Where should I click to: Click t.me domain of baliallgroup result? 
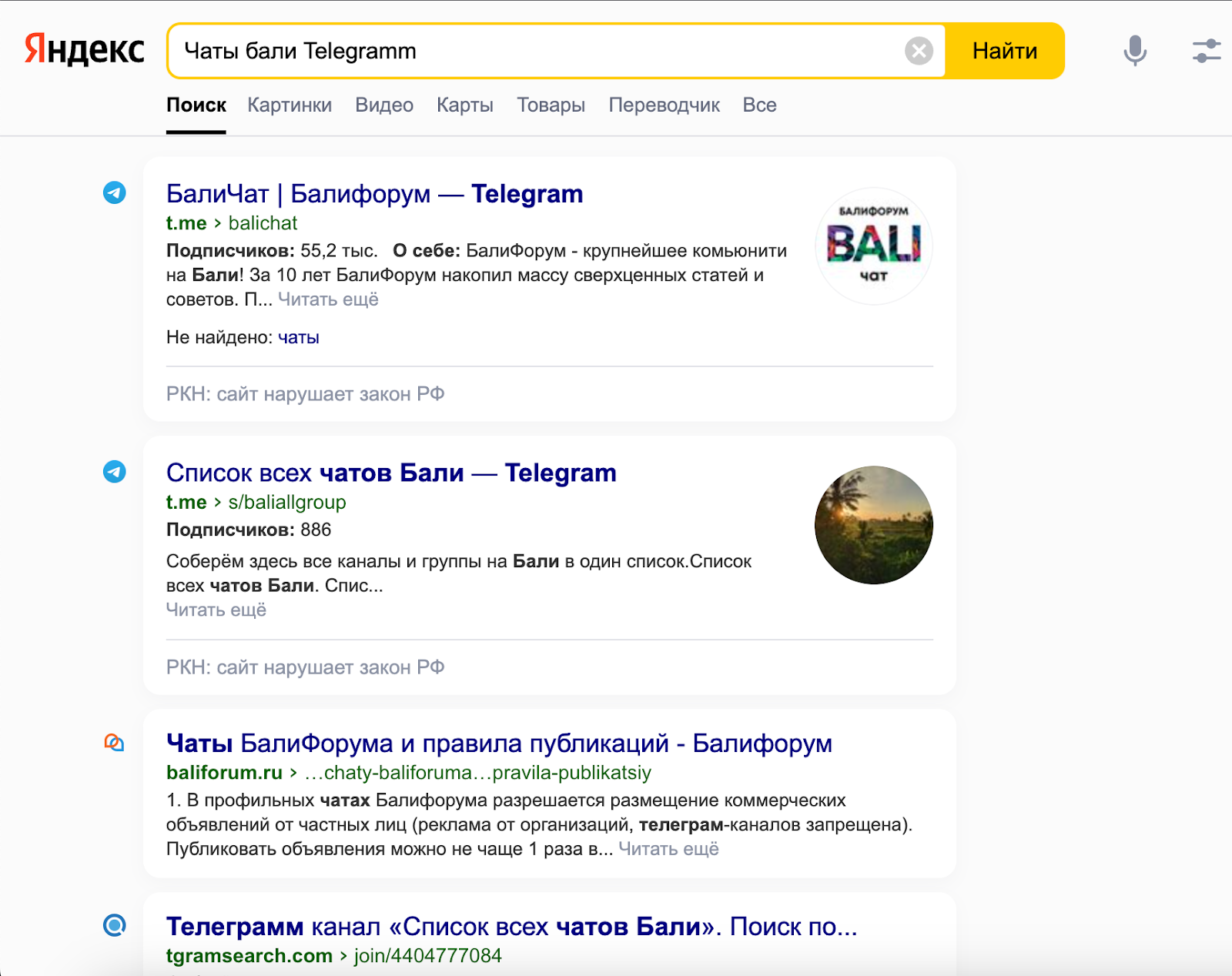(186, 502)
